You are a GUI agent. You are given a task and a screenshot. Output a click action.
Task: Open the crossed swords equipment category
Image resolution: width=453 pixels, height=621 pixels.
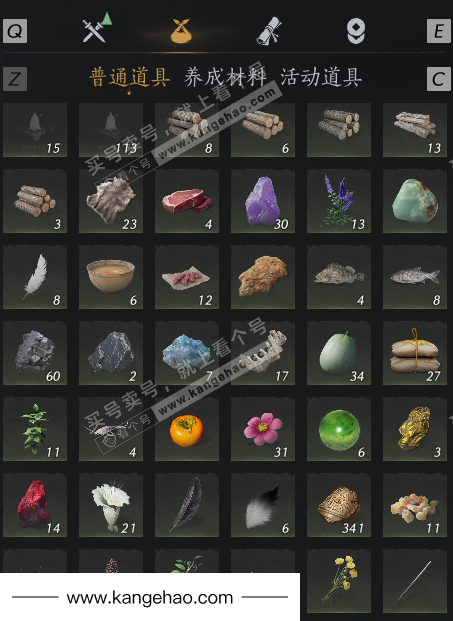(x=96, y=29)
